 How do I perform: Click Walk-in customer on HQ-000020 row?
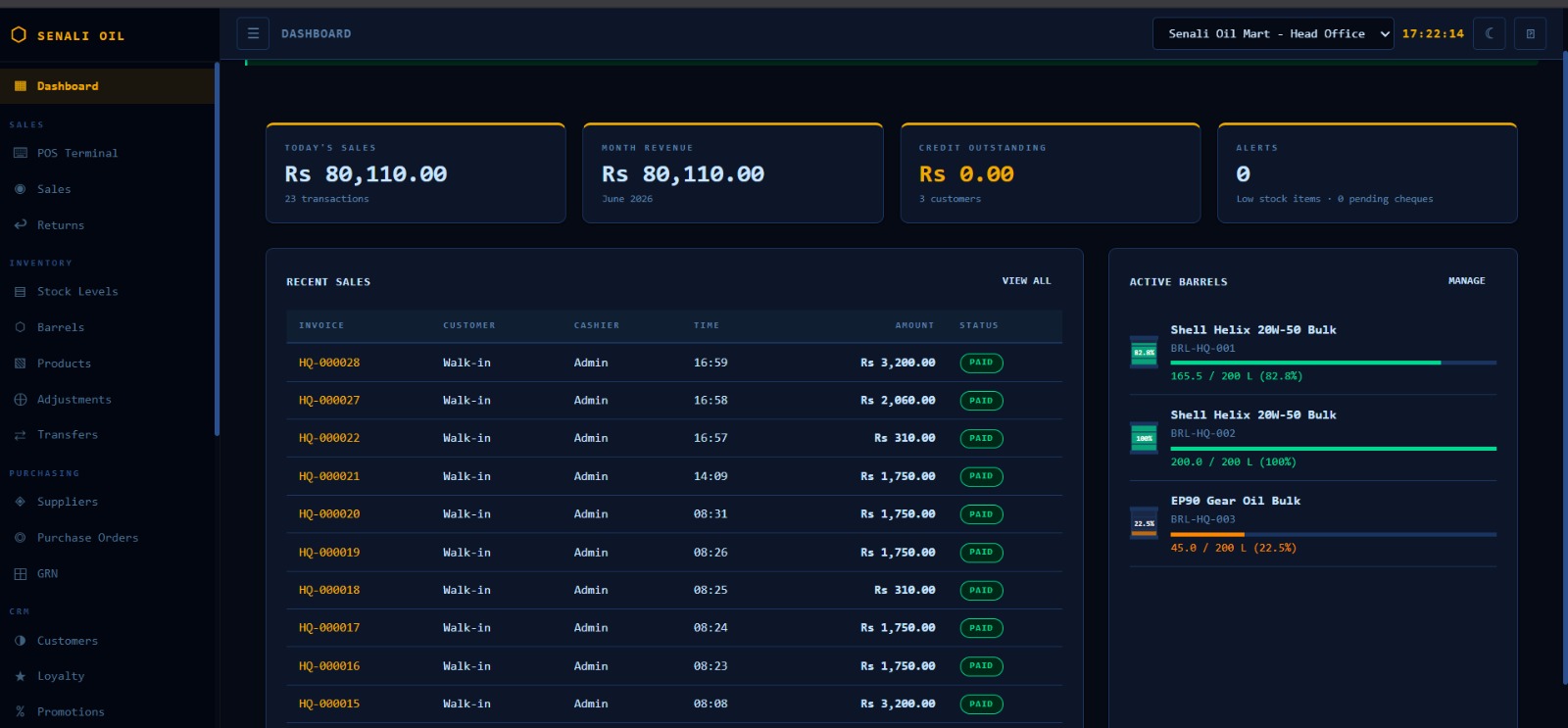click(x=466, y=514)
